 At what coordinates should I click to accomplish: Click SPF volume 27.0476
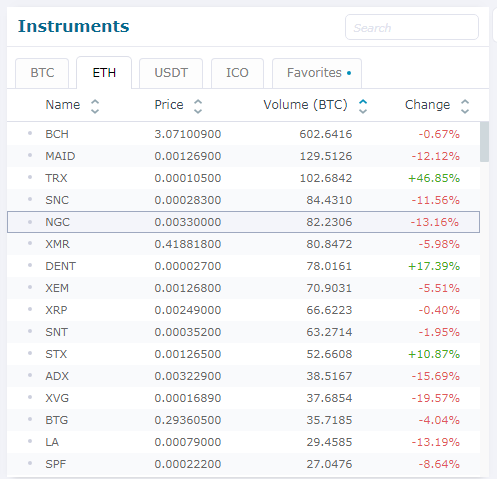[x=329, y=464]
